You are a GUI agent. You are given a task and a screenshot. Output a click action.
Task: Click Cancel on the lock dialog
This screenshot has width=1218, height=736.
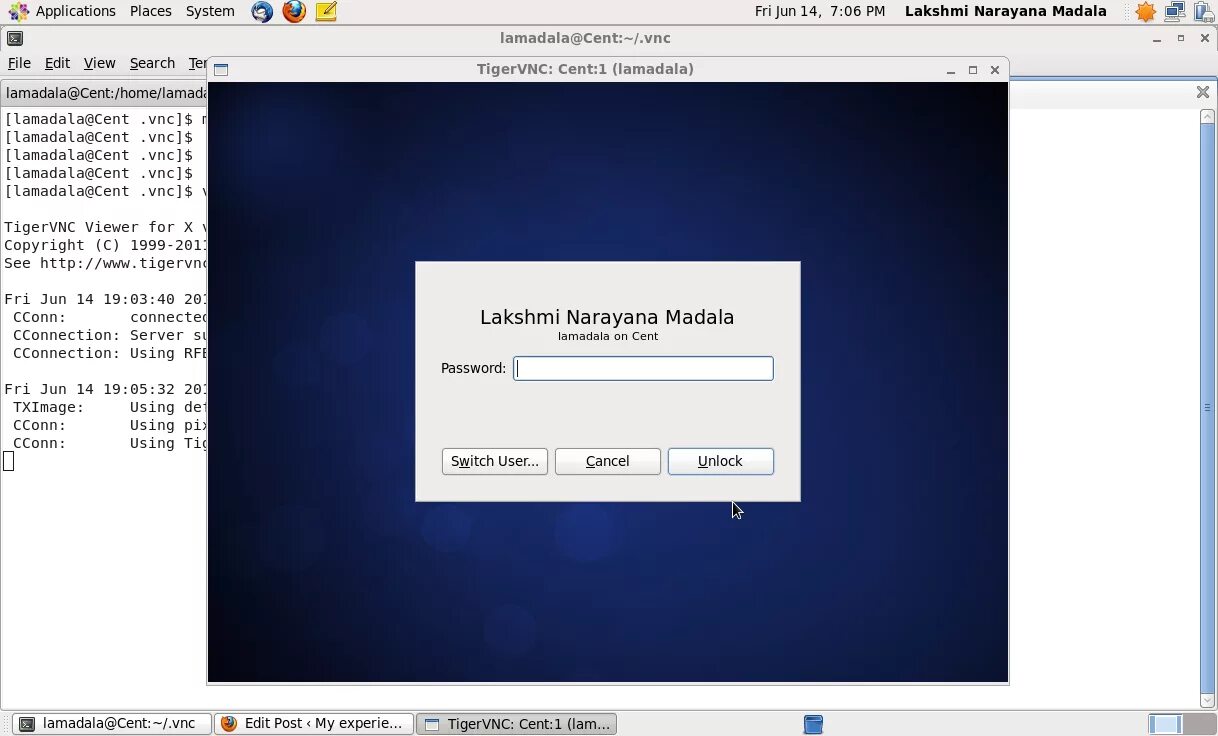coord(607,461)
